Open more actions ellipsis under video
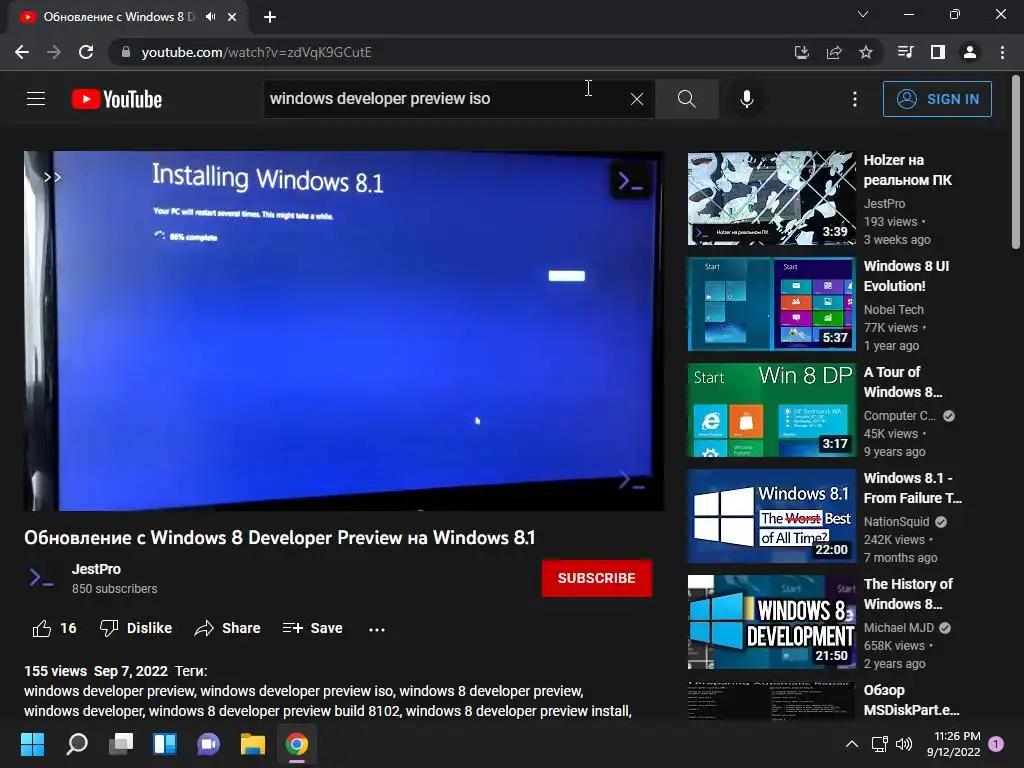Viewport: 1024px width, 768px height. 377,630
